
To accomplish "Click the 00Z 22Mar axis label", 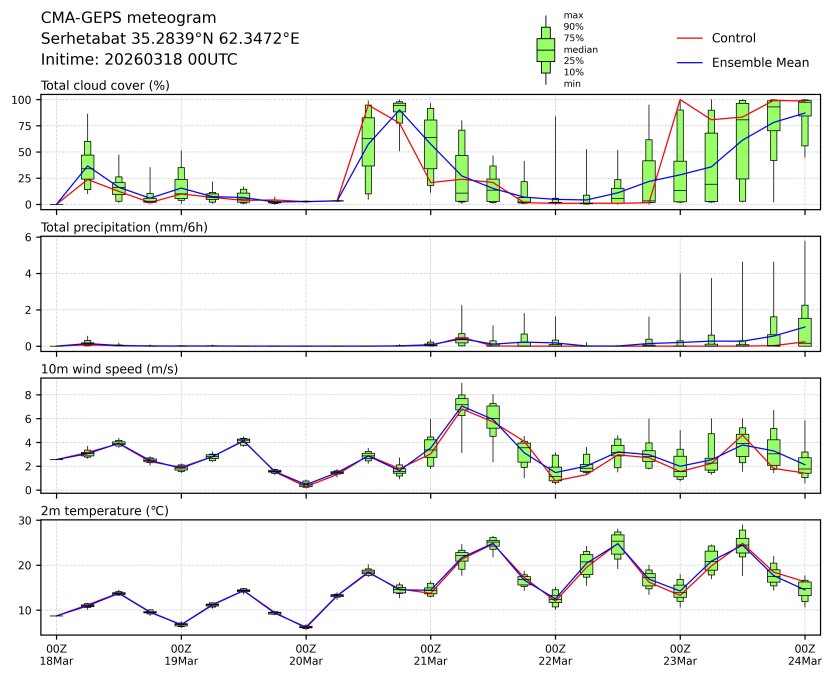I will (x=555, y=655).
